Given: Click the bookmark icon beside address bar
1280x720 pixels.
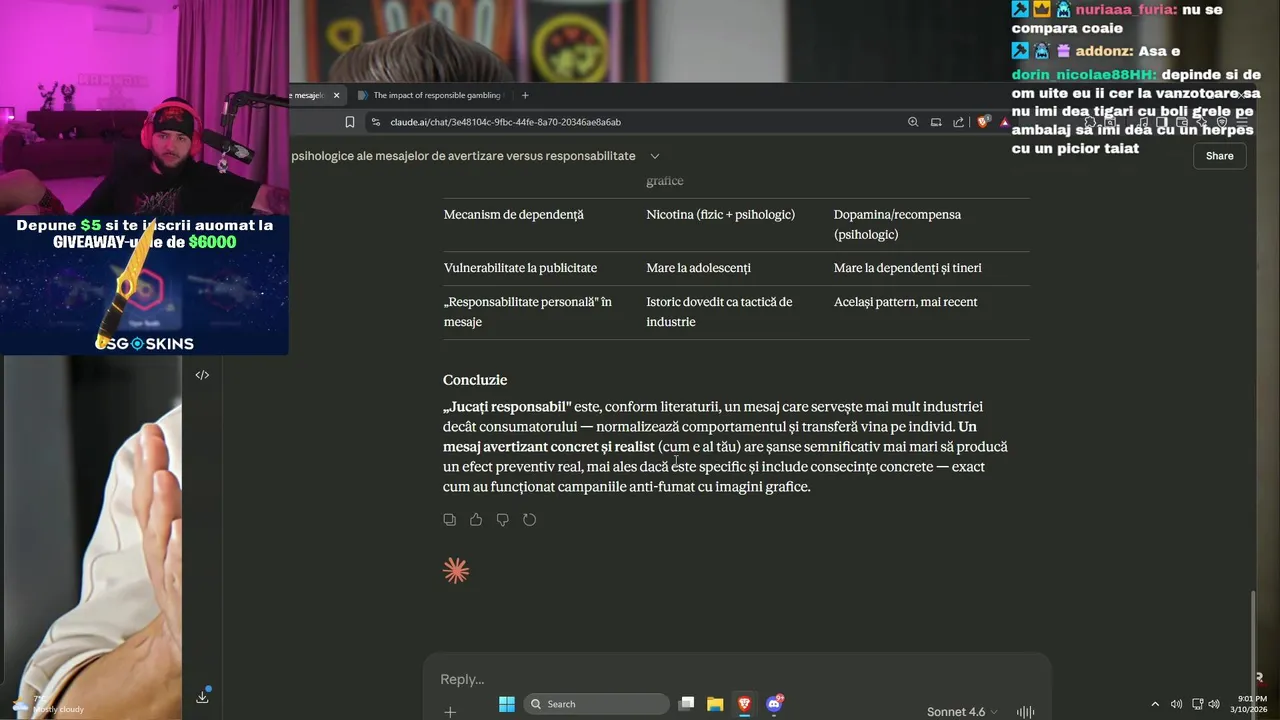Looking at the screenshot, I should point(350,122).
